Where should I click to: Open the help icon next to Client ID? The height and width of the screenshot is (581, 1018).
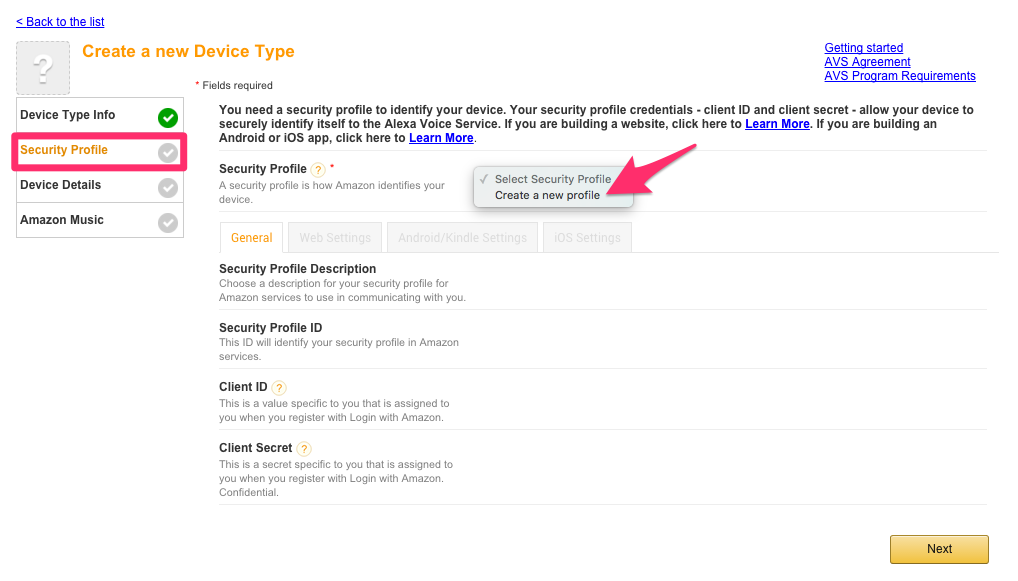279,388
